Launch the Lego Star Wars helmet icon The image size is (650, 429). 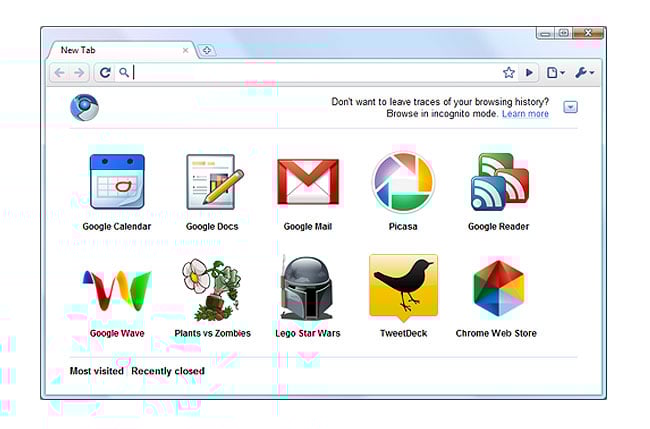[307, 288]
